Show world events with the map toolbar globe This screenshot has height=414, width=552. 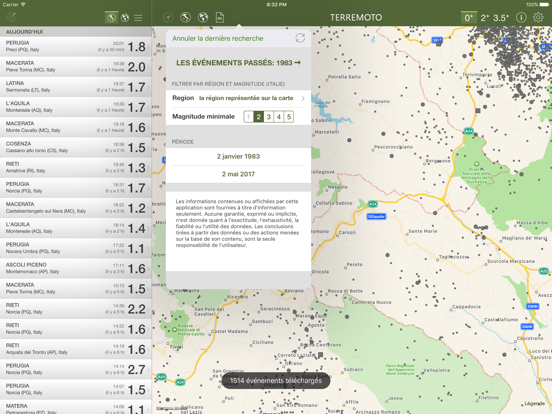(x=203, y=17)
